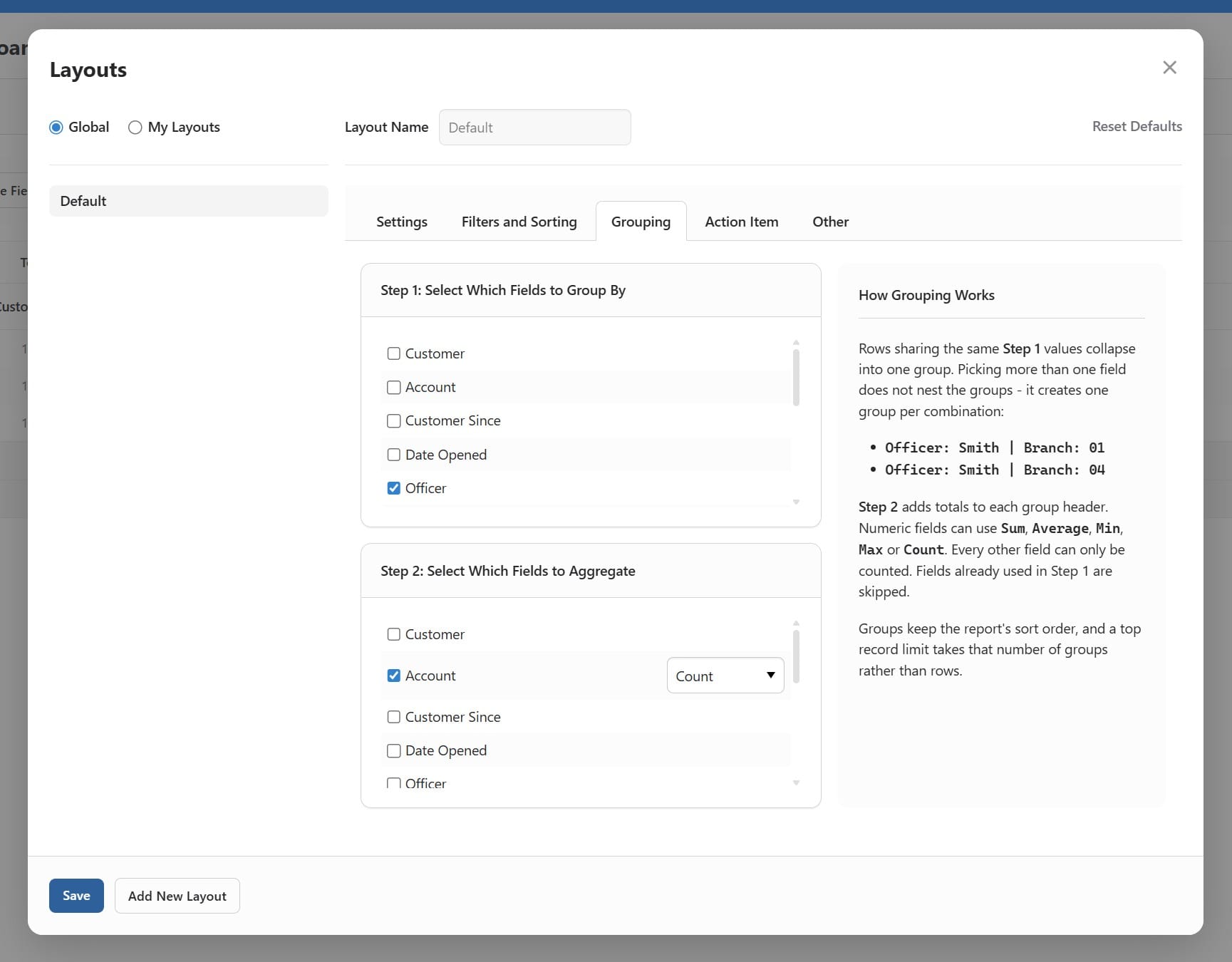Viewport: 1232px width, 962px height.
Task: Click Reset Defaults link
Action: pyautogui.click(x=1137, y=126)
